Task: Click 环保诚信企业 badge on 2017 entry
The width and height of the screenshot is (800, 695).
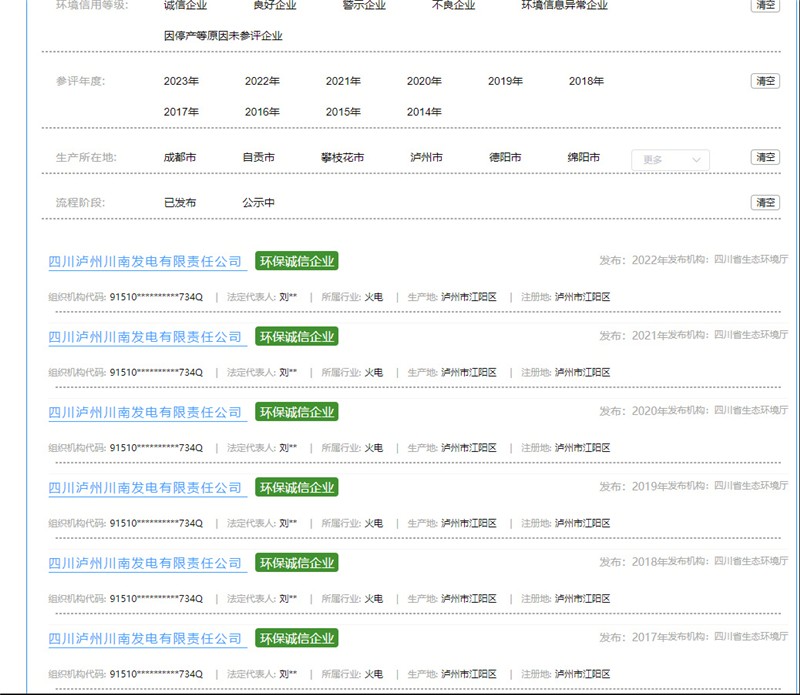Action: (x=297, y=638)
